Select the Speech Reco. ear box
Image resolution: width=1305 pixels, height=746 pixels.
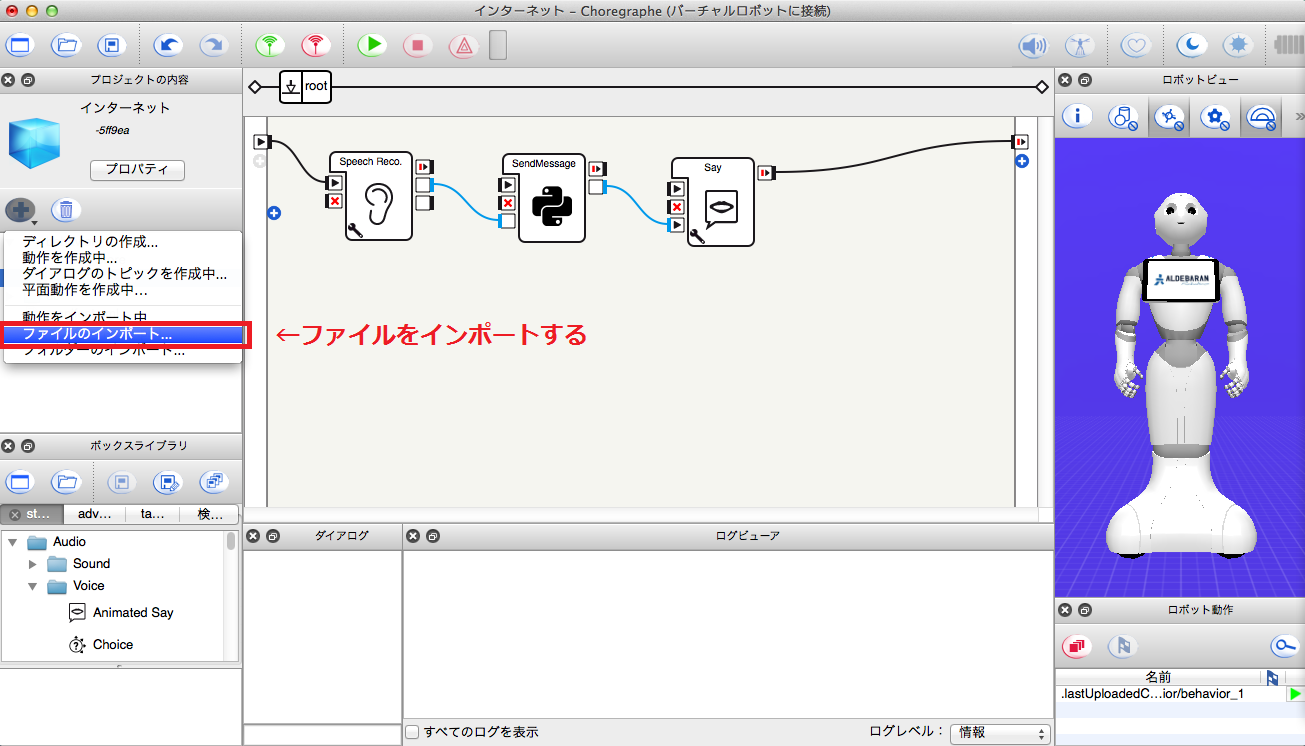point(376,202)
